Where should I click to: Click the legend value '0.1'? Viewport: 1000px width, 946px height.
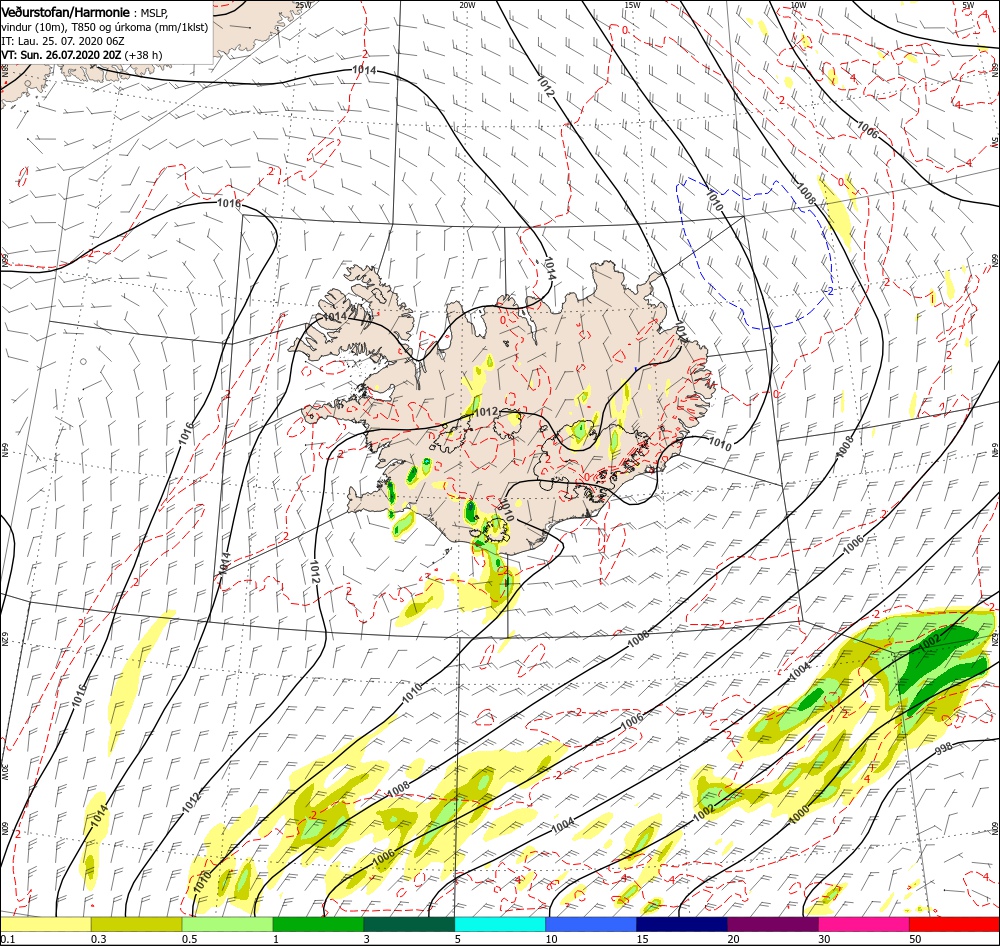click(8, 939)
